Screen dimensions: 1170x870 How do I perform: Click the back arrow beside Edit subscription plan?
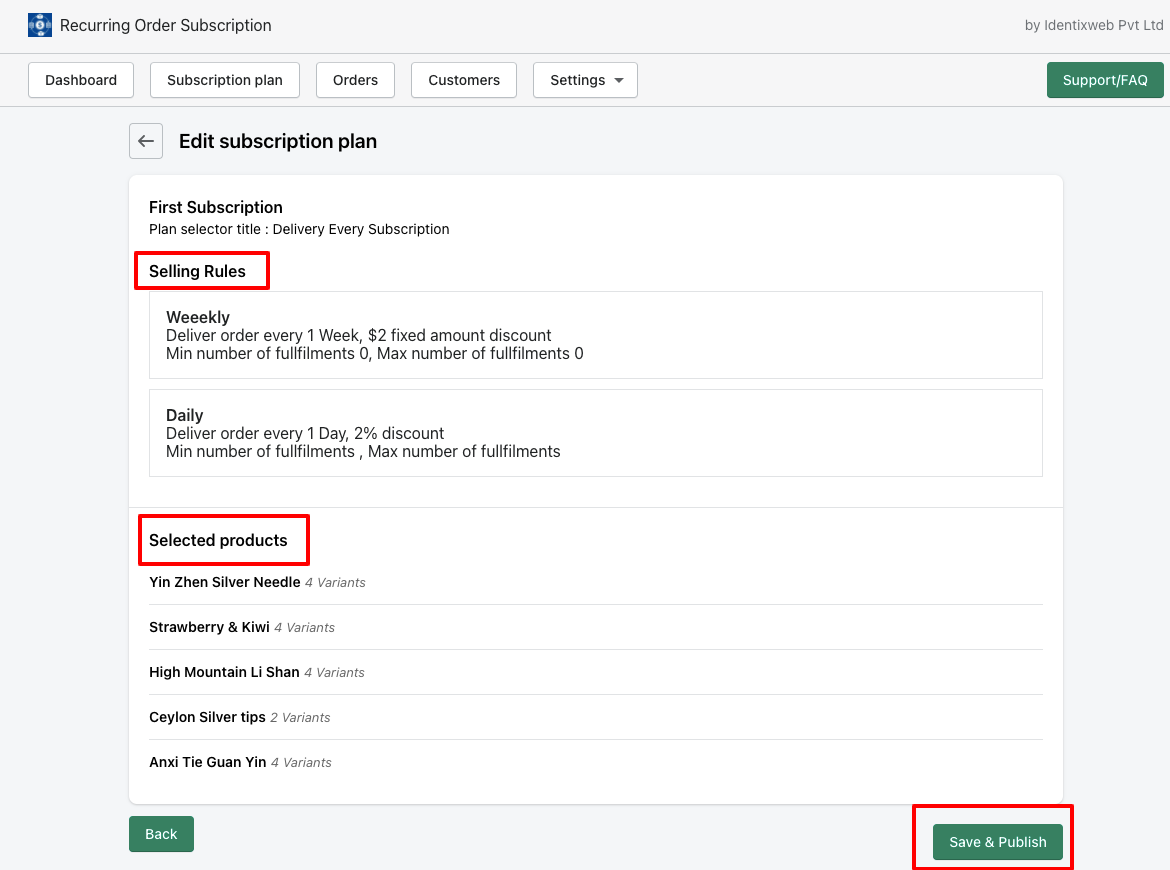tap(146, 141)
